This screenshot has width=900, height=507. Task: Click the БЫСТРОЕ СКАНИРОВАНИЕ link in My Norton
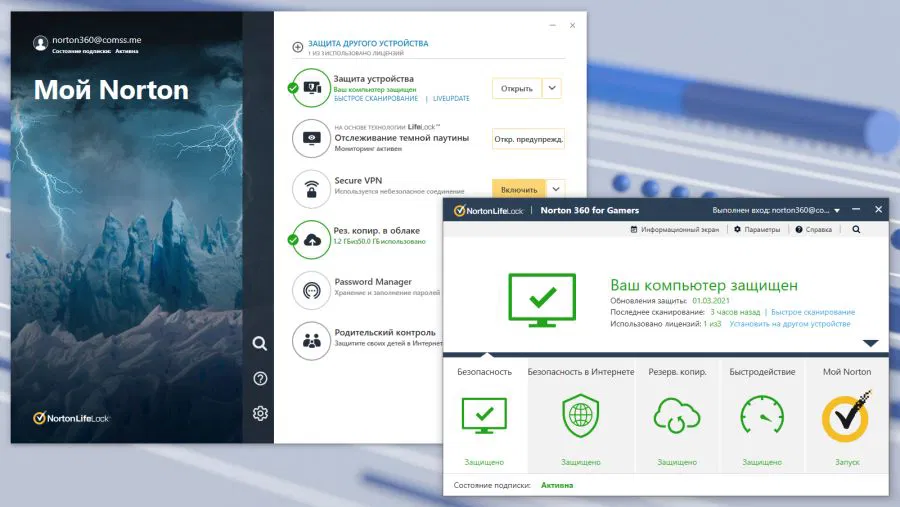[x=376, y=99]
